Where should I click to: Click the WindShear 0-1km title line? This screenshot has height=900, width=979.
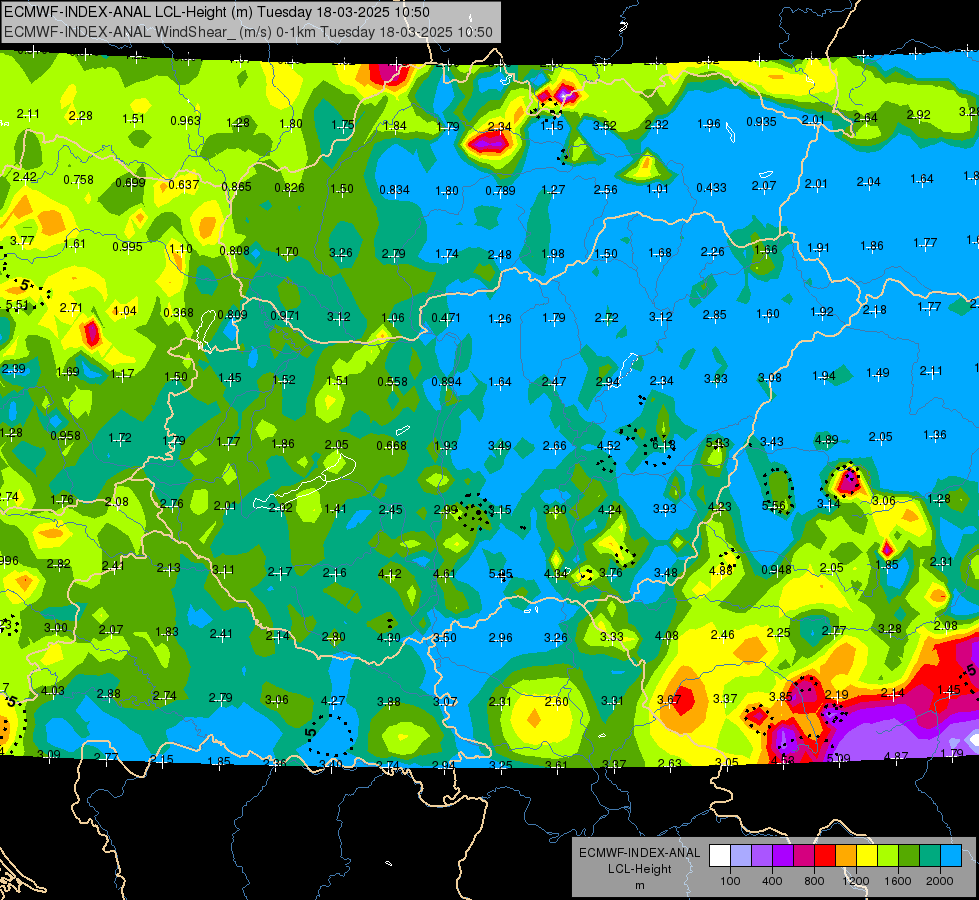point(248,32)
